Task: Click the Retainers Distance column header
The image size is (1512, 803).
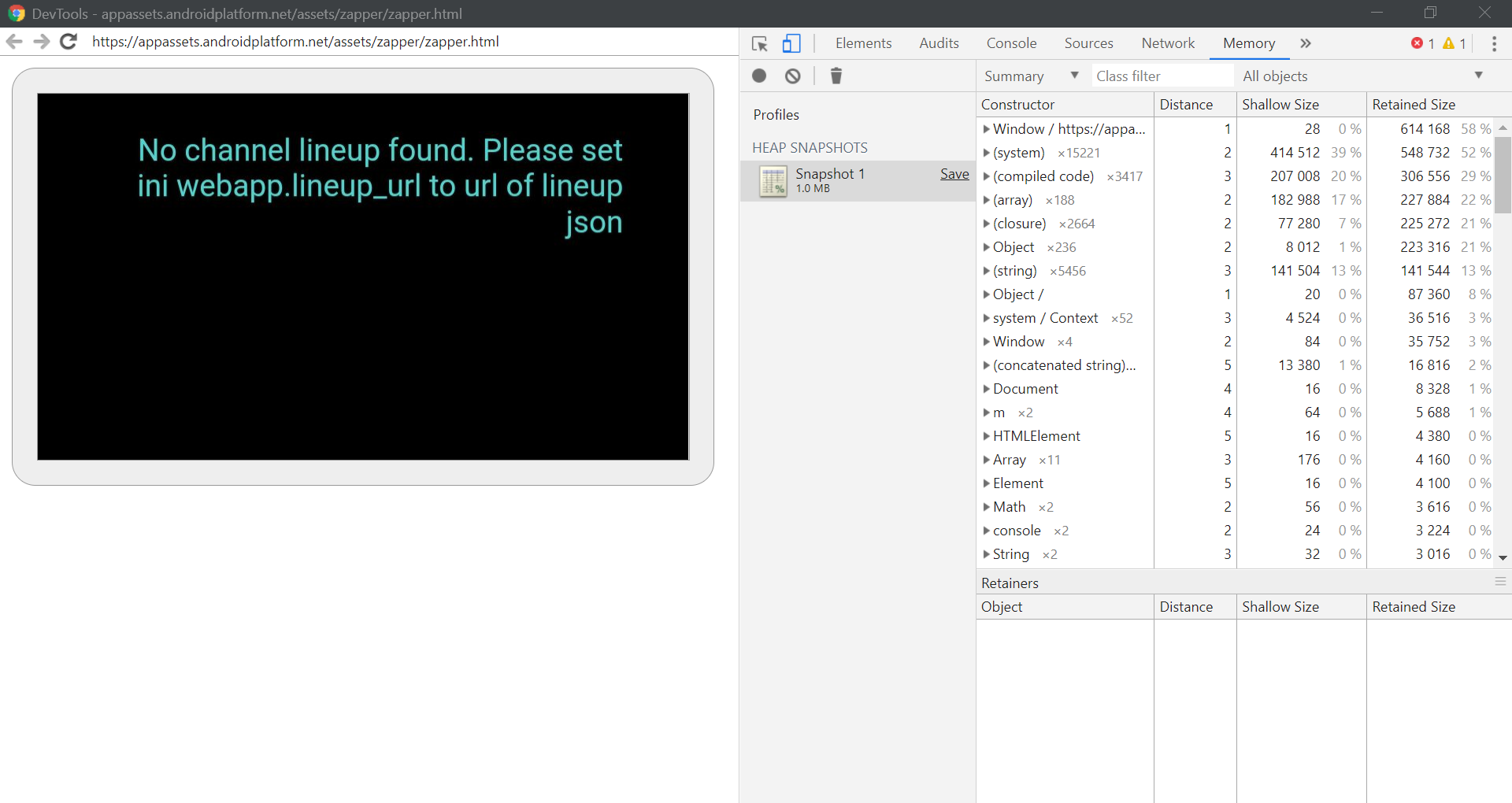Action: [x=1195, y=606]
